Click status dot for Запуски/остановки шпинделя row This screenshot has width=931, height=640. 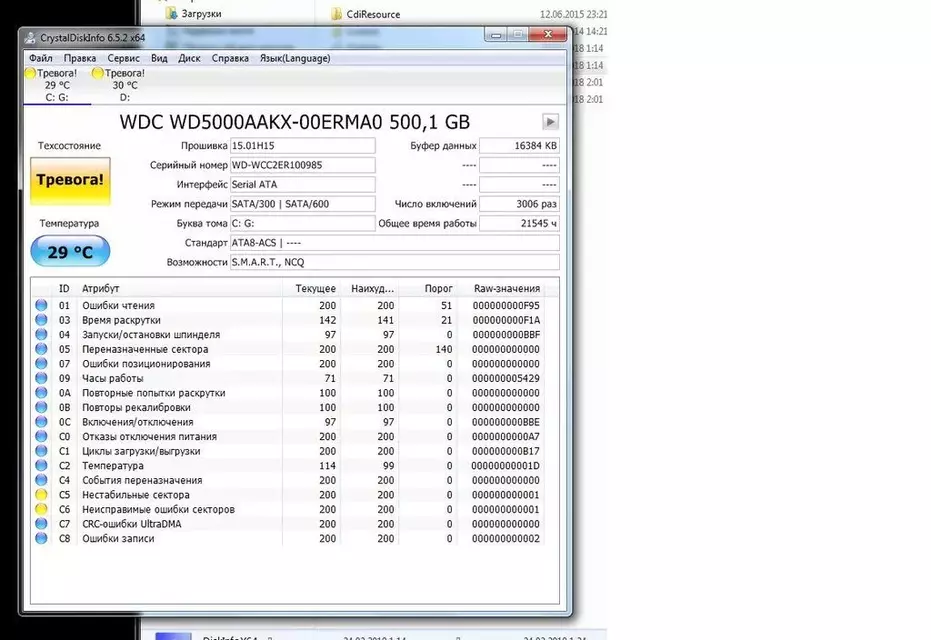click(41, 334)
